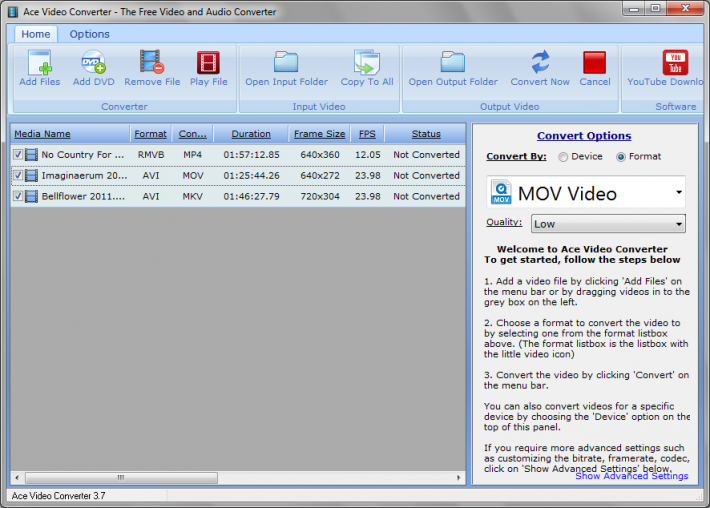Sort by the Duration column header
The width and height of the screenshot is (710, 508).
tap(251, 134)
